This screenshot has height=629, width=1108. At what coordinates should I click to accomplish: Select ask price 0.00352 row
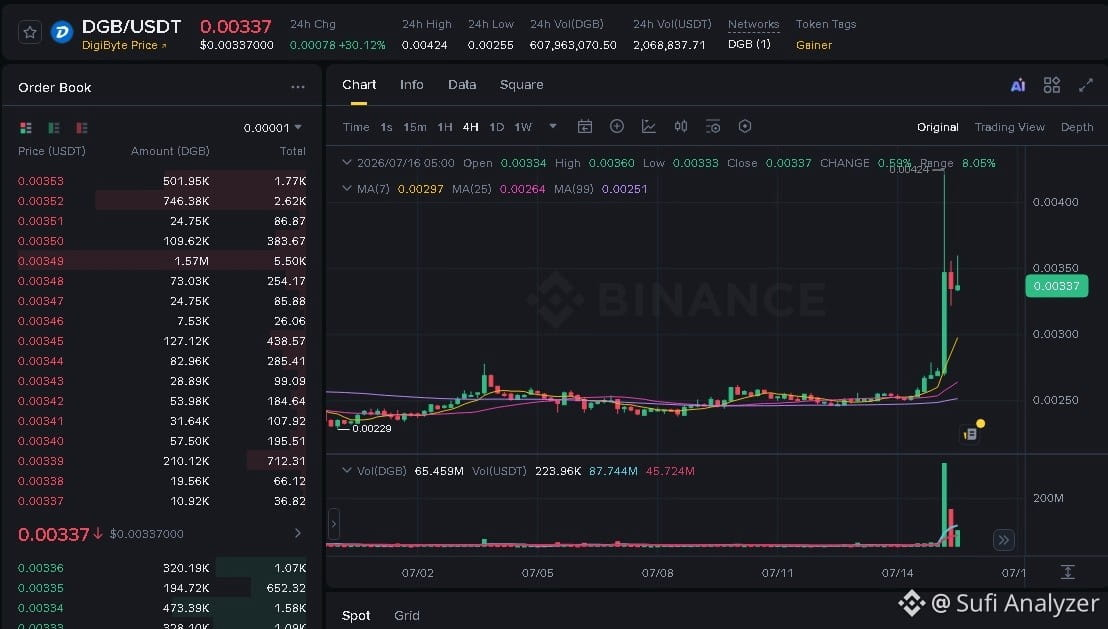pos(162,201)
